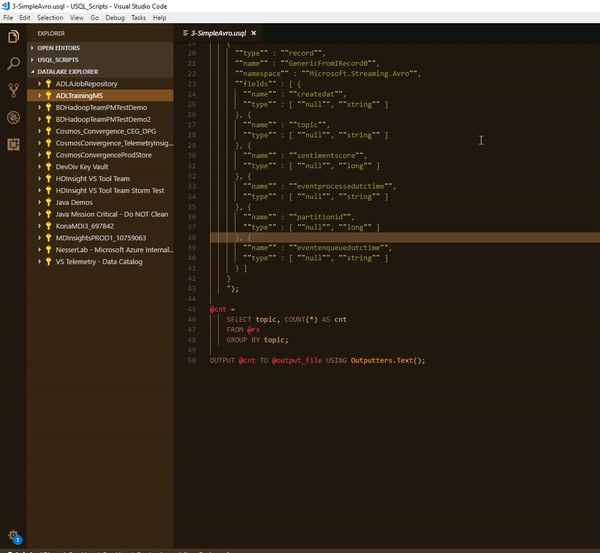Expand the ADLTrainingMS node arrow

[x=39, y=96]
